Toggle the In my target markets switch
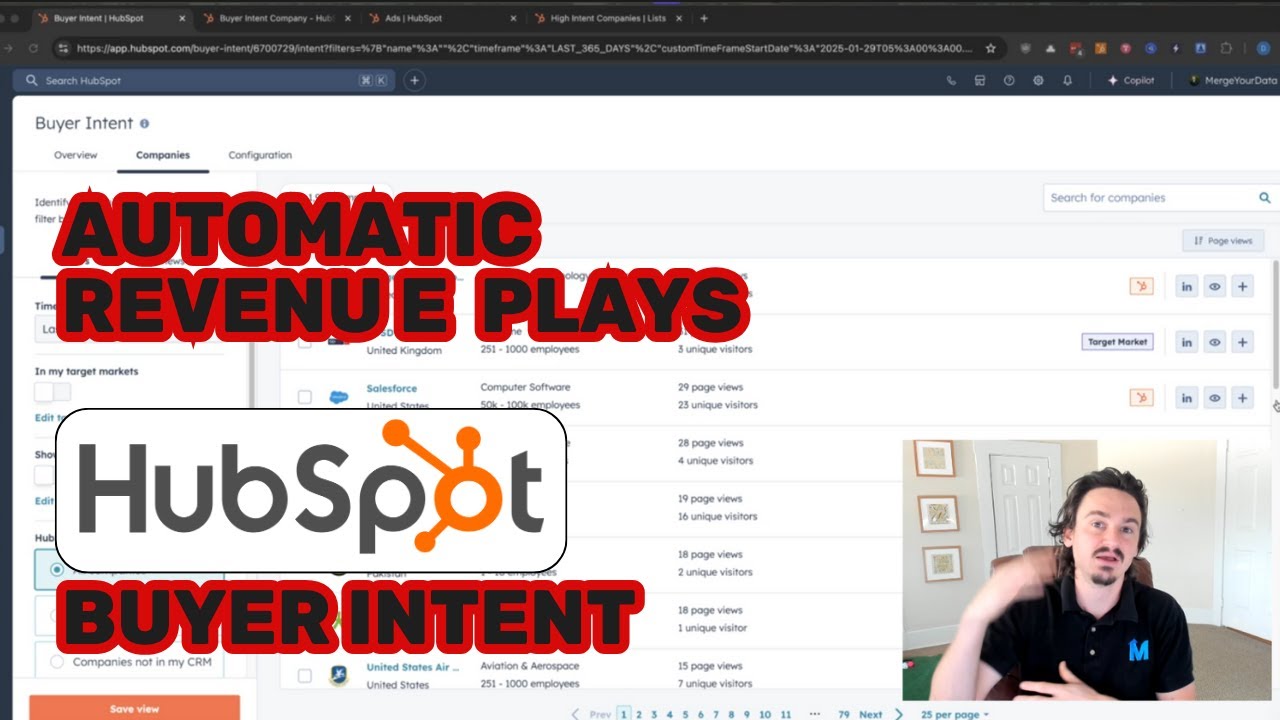This screenshot has width=1280, height=720. pos(53,392)
